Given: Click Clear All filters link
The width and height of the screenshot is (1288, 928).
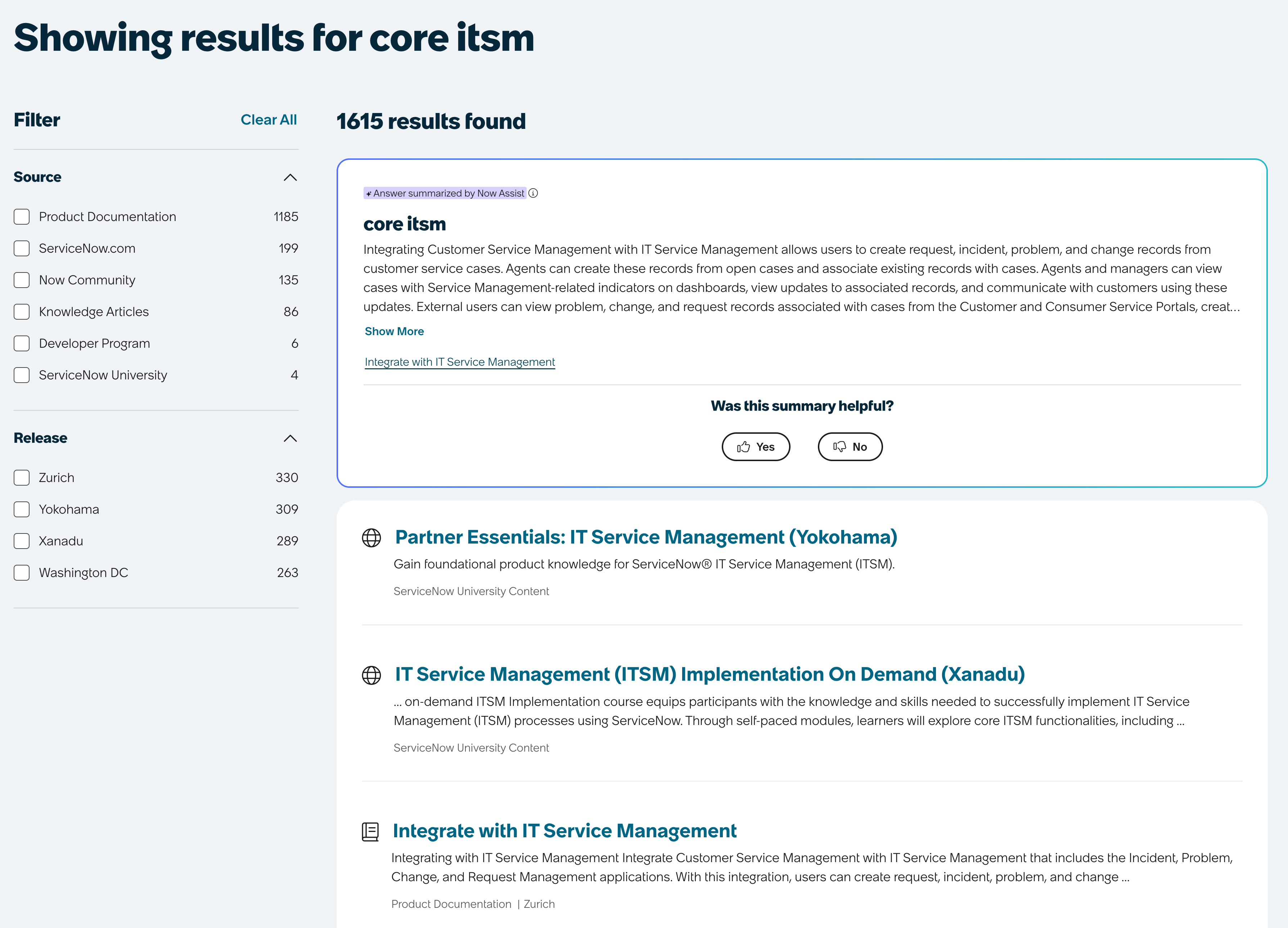Looking at the screenshot, I should coord(269,120).
